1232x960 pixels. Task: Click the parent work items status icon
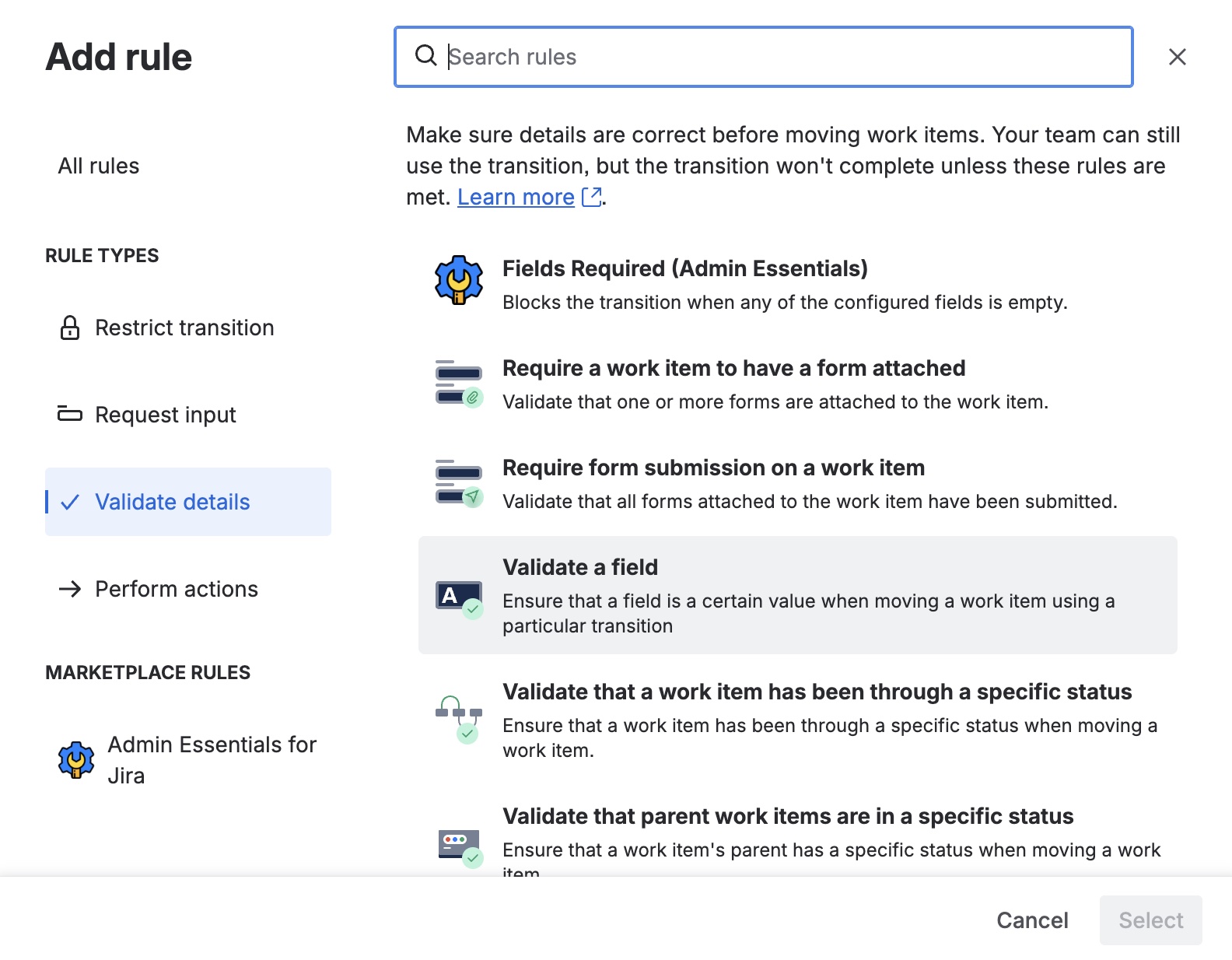pyautogui.click(x=459, y=848)
